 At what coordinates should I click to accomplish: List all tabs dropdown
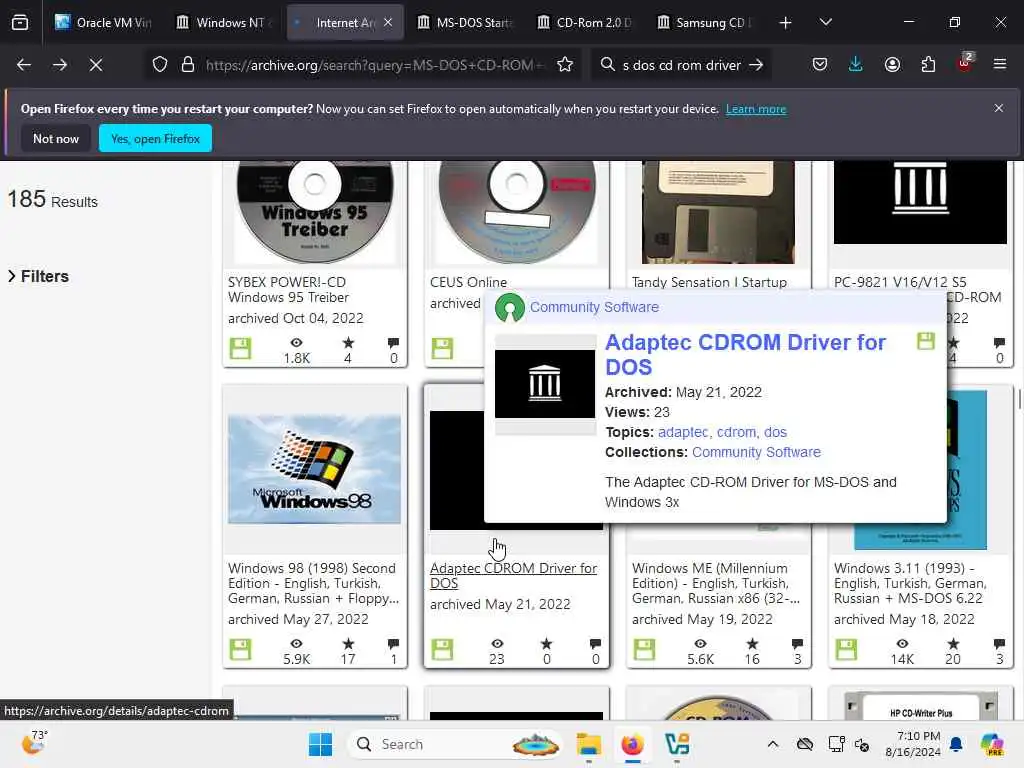click(x=825, y=23)
